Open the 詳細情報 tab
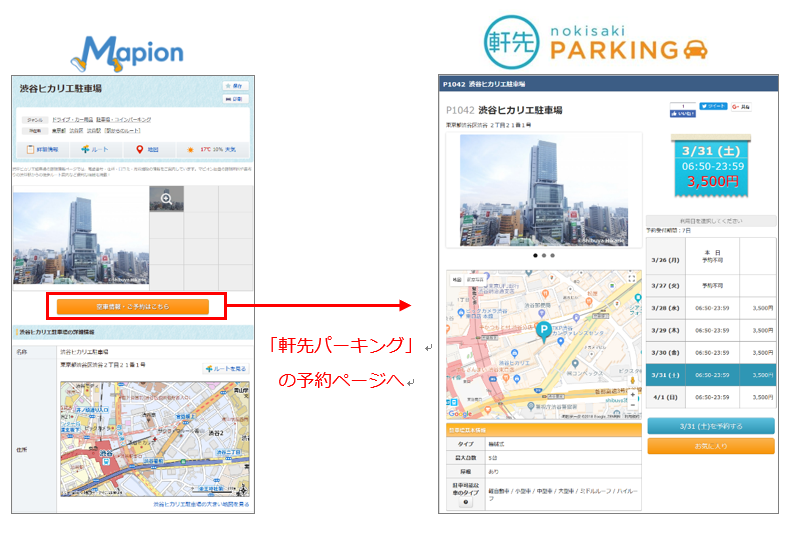Viewport: 789px width, 533px height. pyautogui.click(x=42, y=150)
